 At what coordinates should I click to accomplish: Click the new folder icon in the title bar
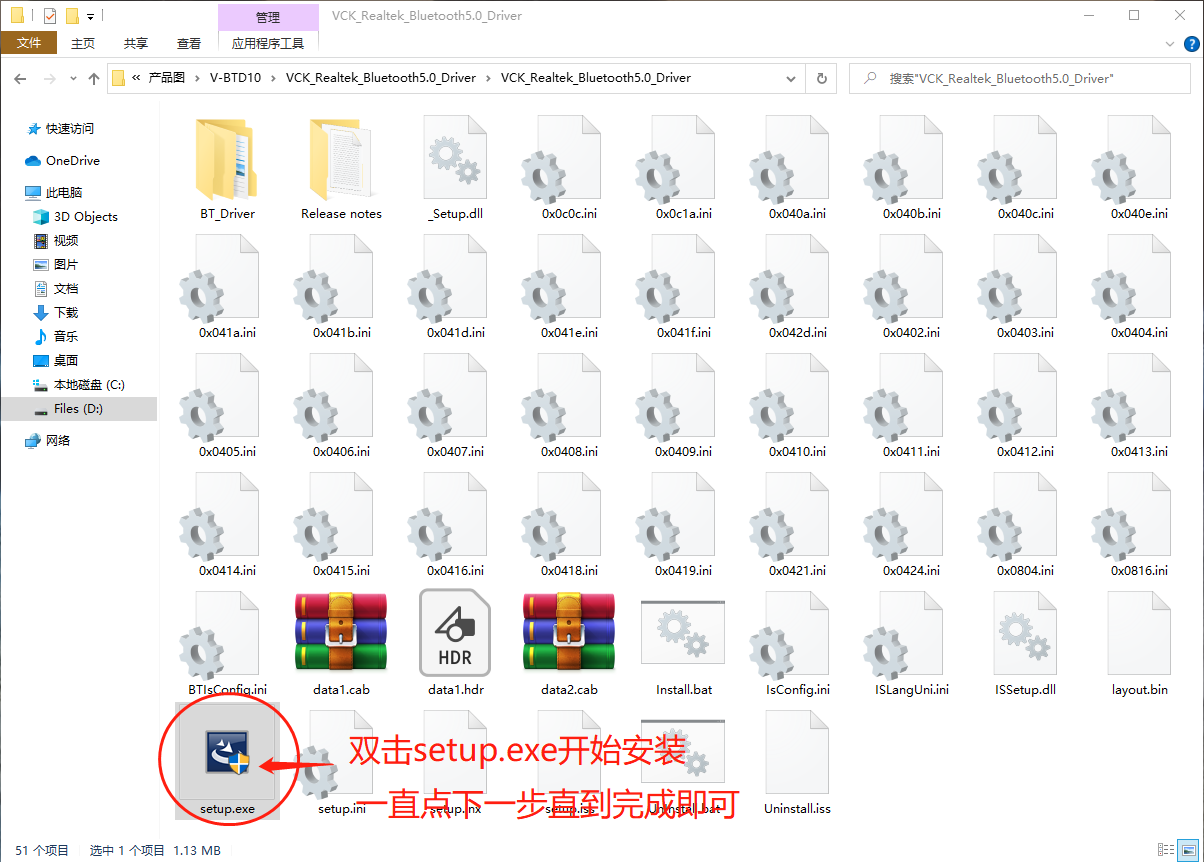[x=72, y=16]
